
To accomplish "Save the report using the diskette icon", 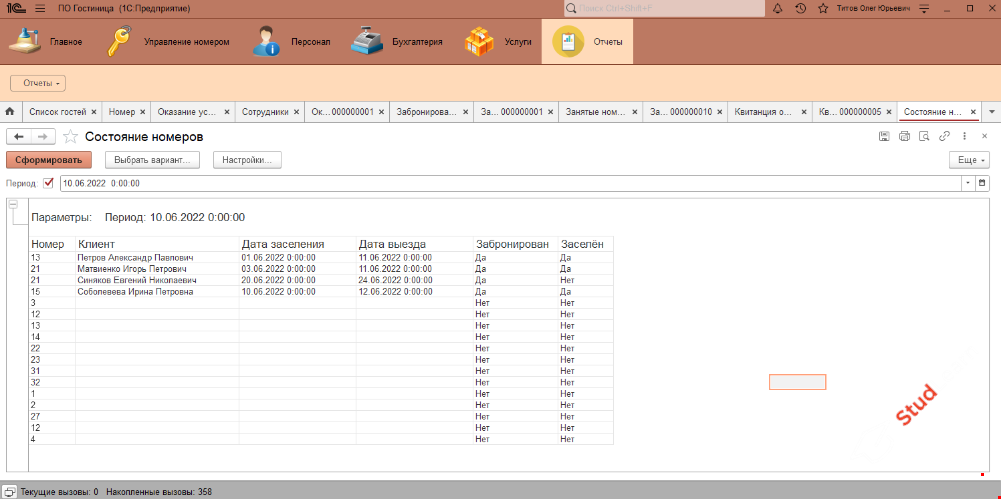I will click(884, 136).
